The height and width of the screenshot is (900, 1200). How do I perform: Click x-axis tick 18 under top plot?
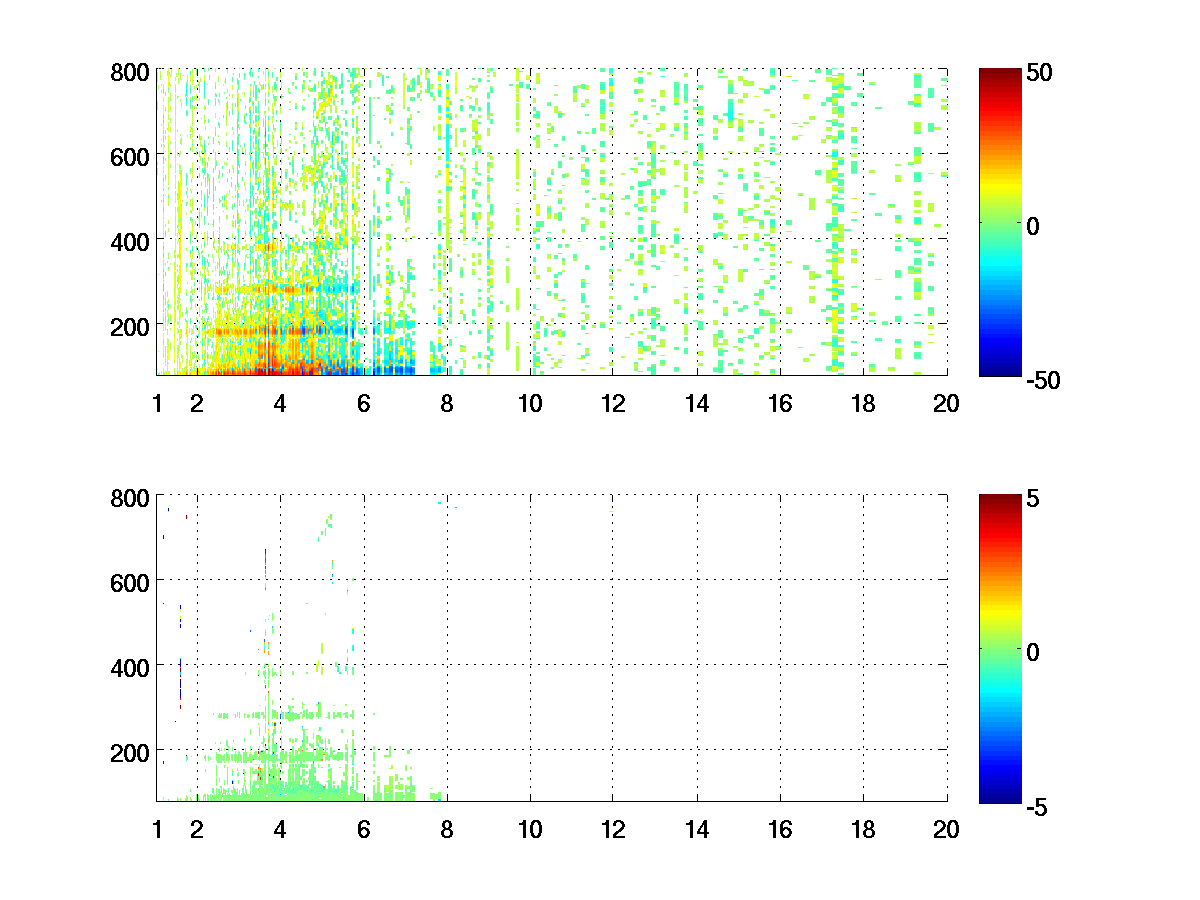click(x=863, y=404)
